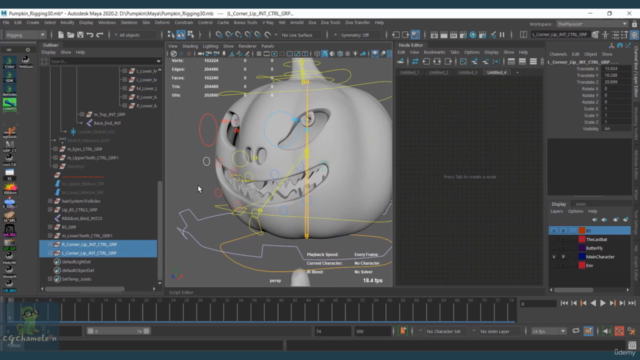640x360 pixels.
Task: Toggle playback P box of MainCharacter layer
Action: pyautogui.click(x=563, y=257)
